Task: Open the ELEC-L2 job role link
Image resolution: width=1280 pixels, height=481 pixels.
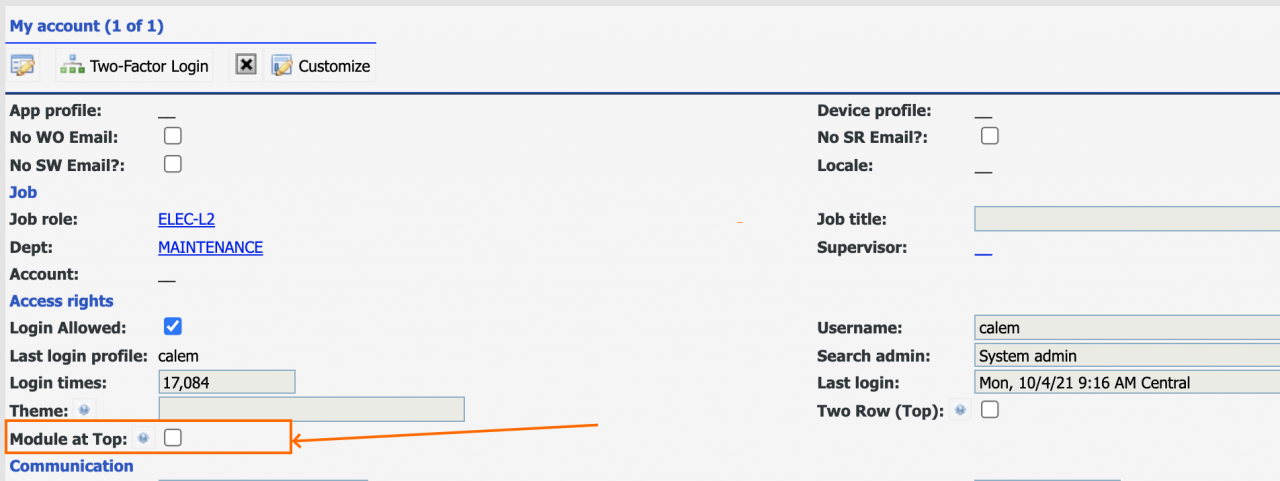Action: pyautogui.click(x=186, y=219)
